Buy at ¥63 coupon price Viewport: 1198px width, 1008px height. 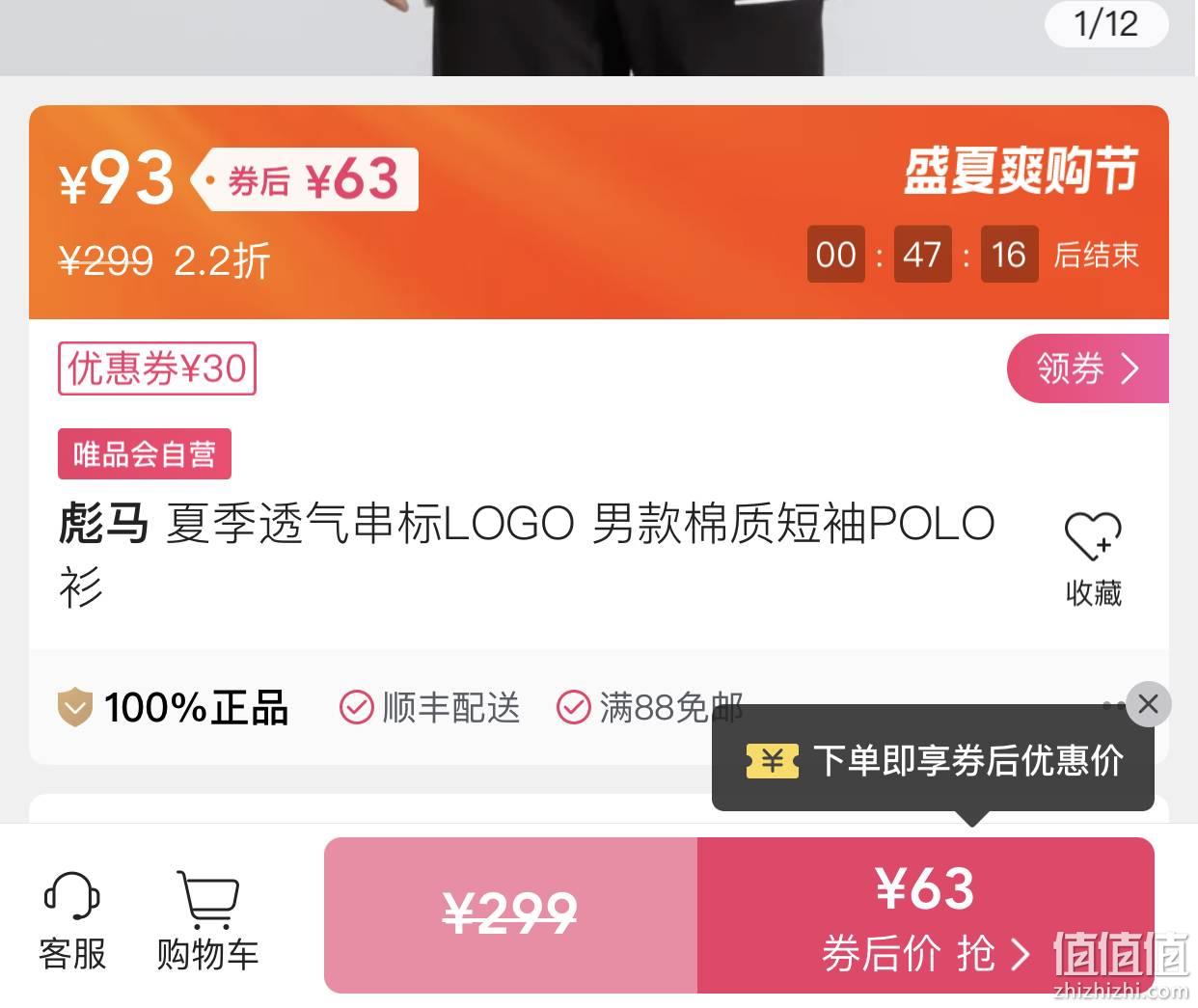click(925, 915)
